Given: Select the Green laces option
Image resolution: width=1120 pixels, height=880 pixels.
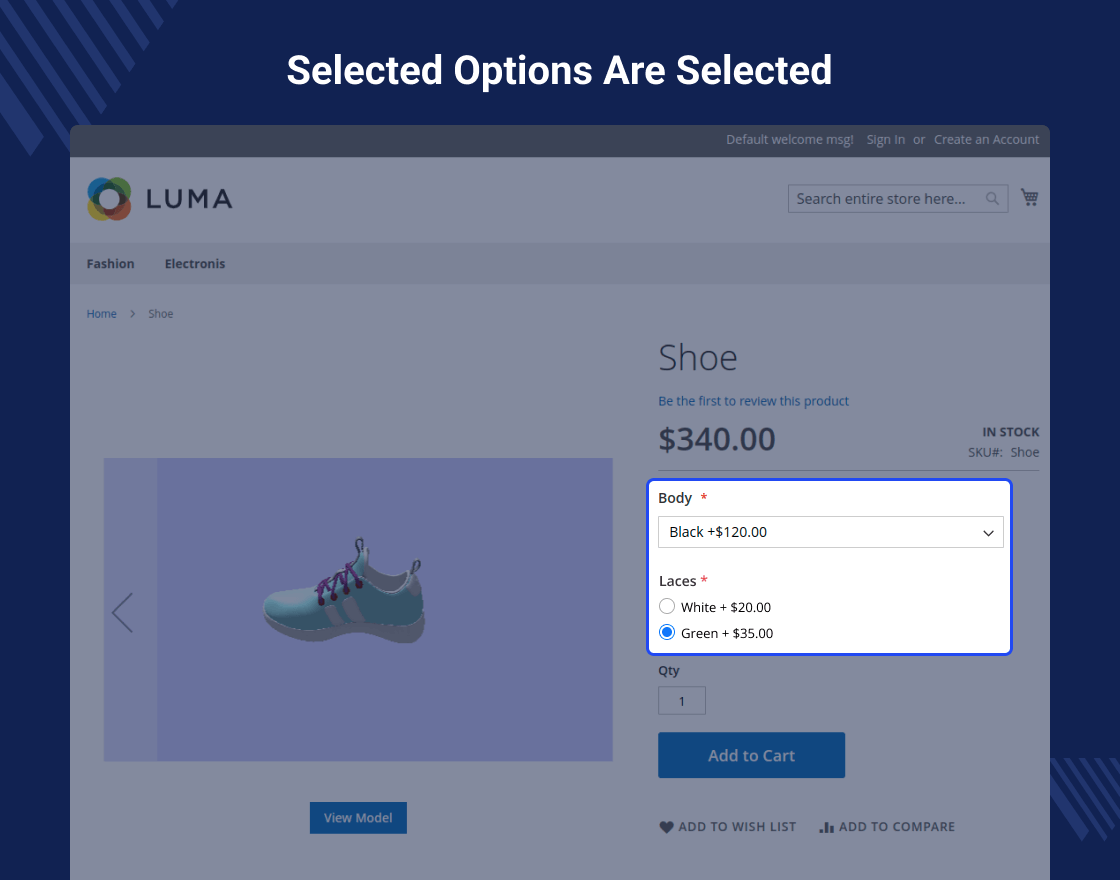Looking at the screenshot, I should (x=667, y=632).
